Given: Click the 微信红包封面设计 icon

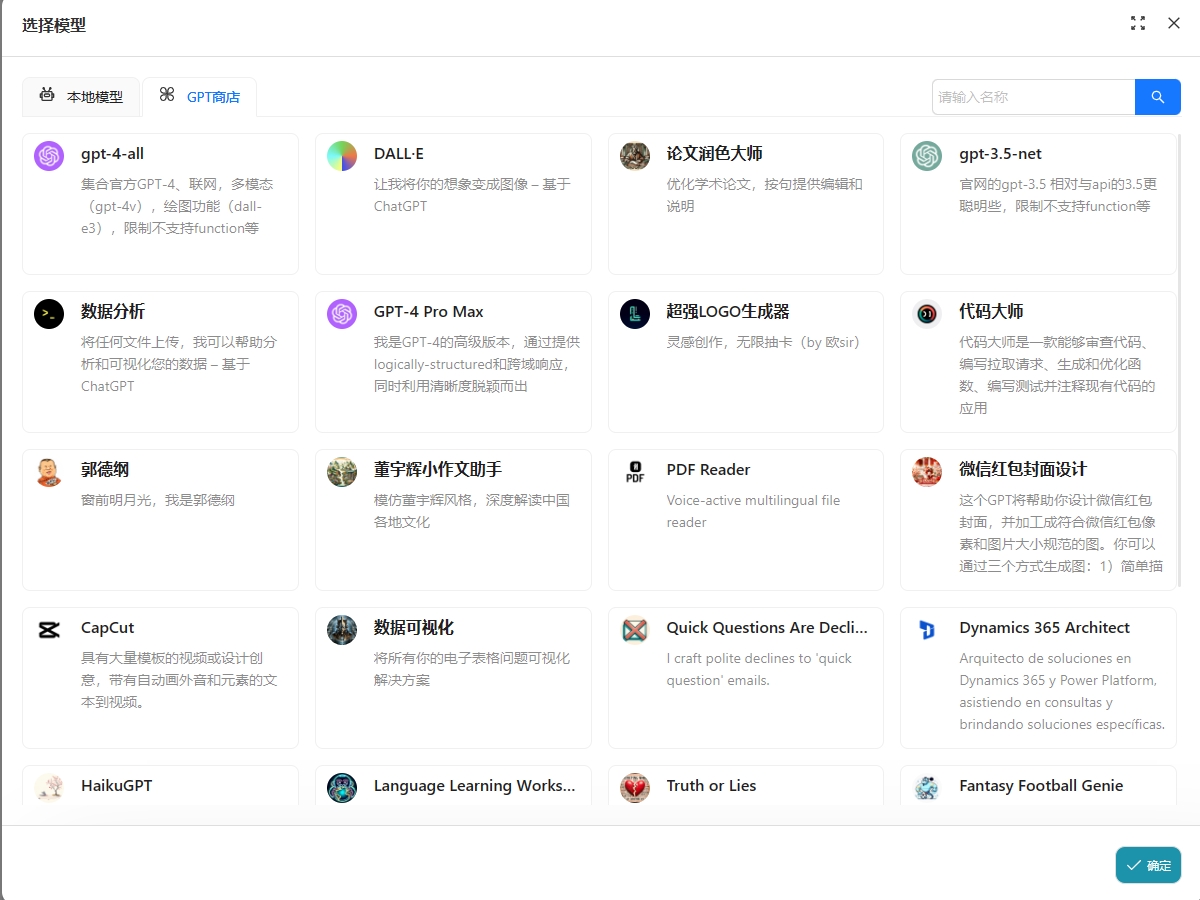Looking at the screenshot, I should 927,472.
